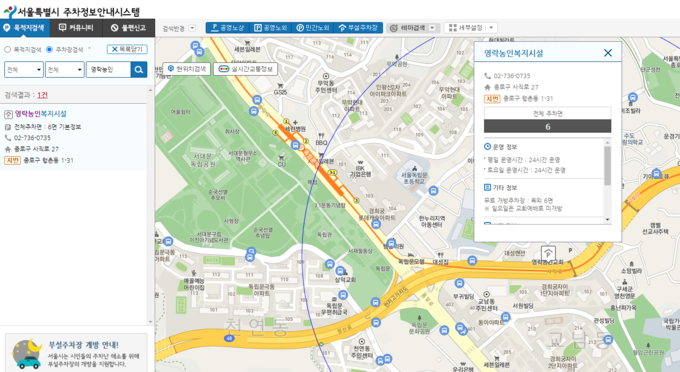Expand the 검색반경 radius dropdown

tap(192, 28)
